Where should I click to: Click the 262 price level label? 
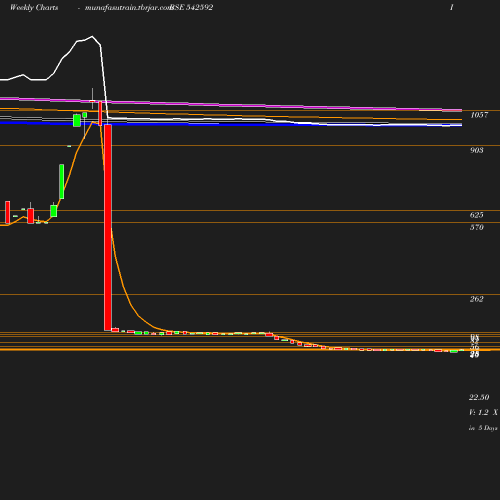click(x=477, y=299)
